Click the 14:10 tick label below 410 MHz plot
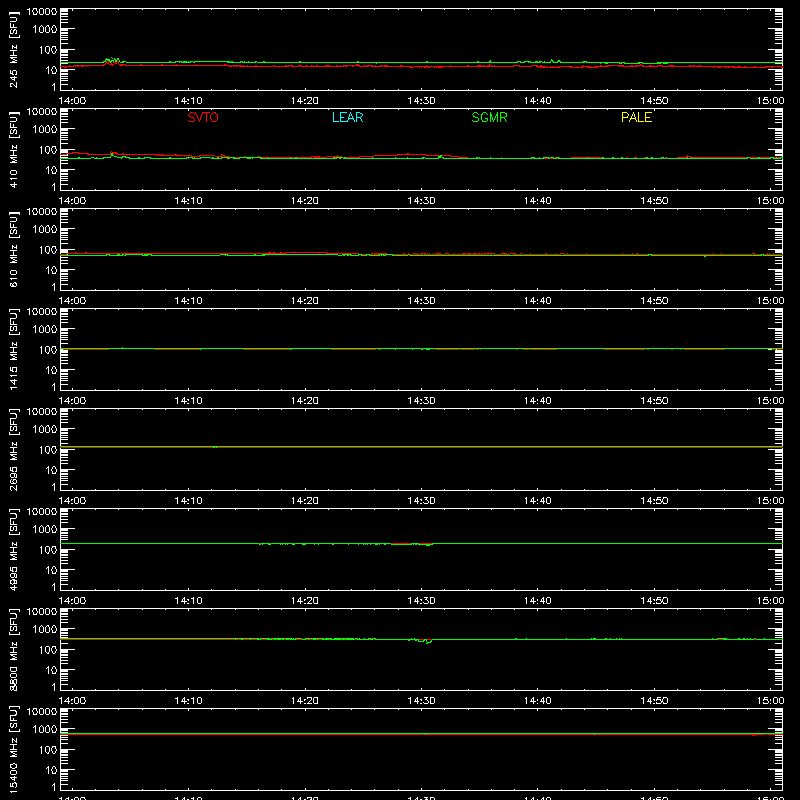This screenshot has width=800, height=800. tap(188, 201)
